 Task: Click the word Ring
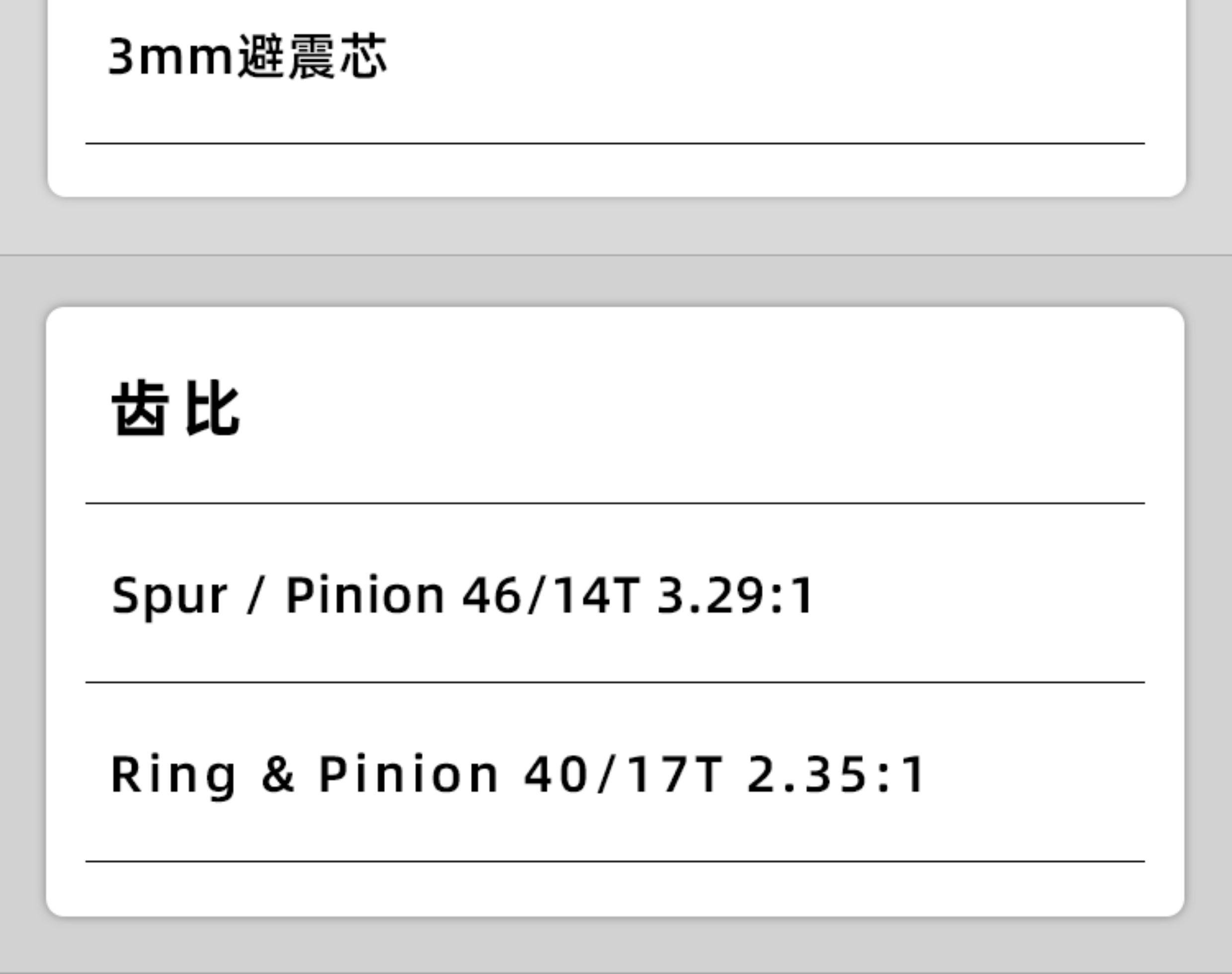(x=173, y=774)
